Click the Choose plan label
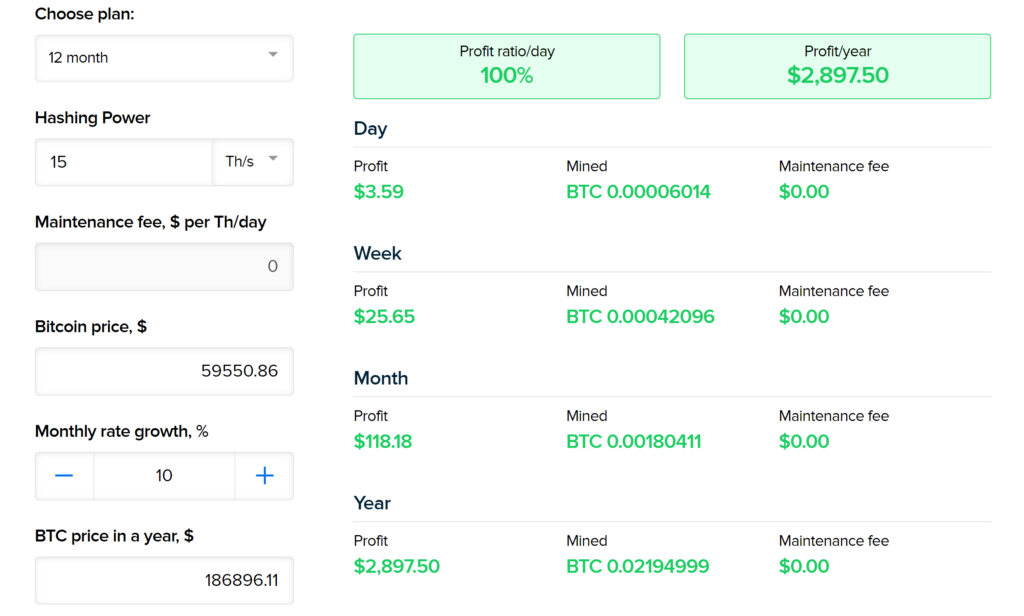This screenshot has width=1024, height=616. point(84,14)
